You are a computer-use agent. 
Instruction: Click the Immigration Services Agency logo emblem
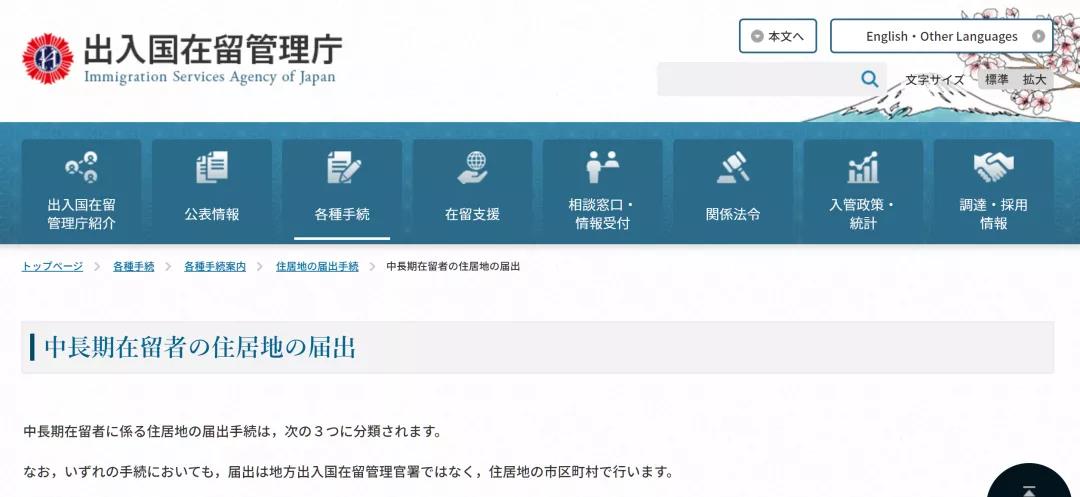(x=48, y=58)
